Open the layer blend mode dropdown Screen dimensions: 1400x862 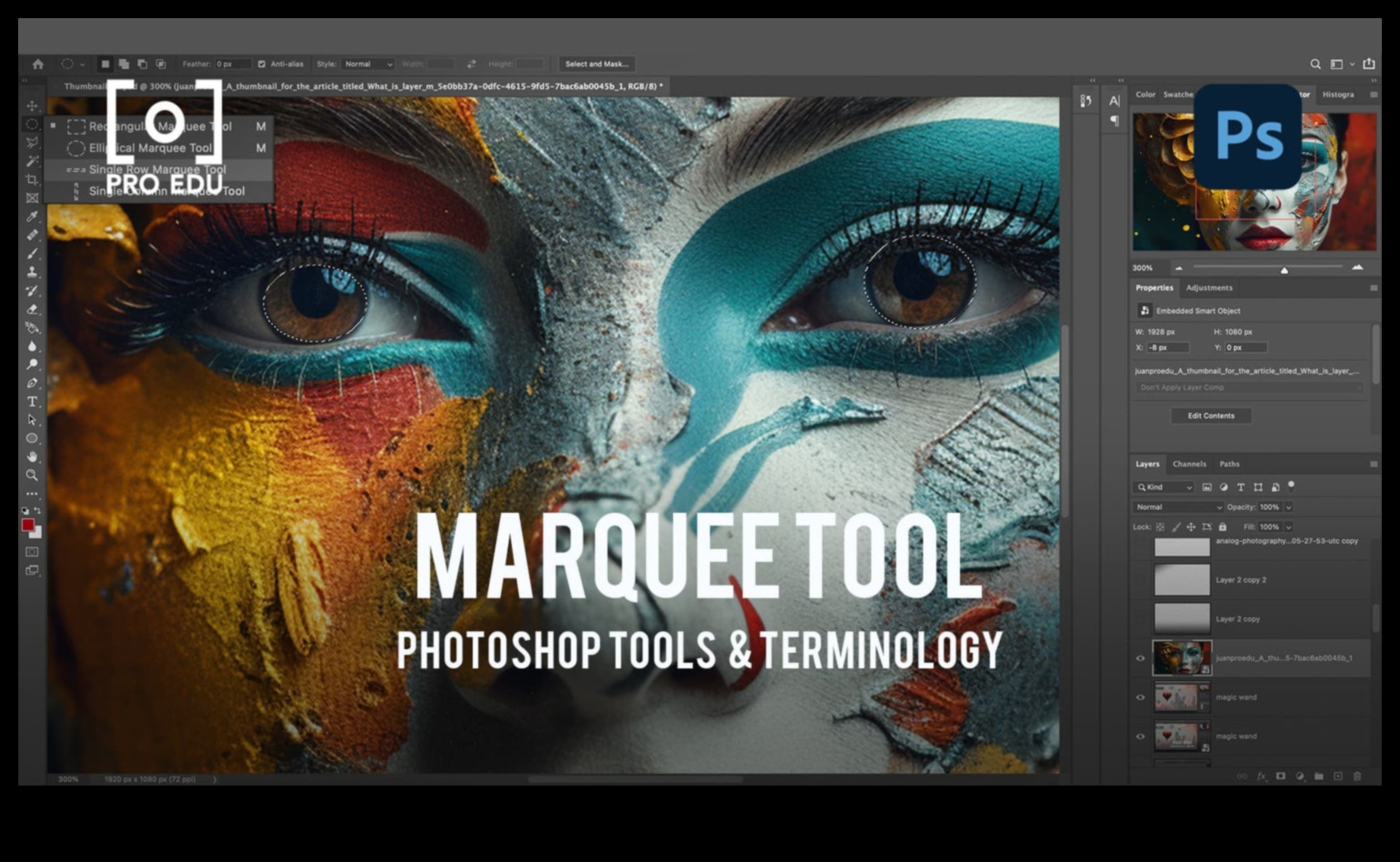(x=1178, y=507)
